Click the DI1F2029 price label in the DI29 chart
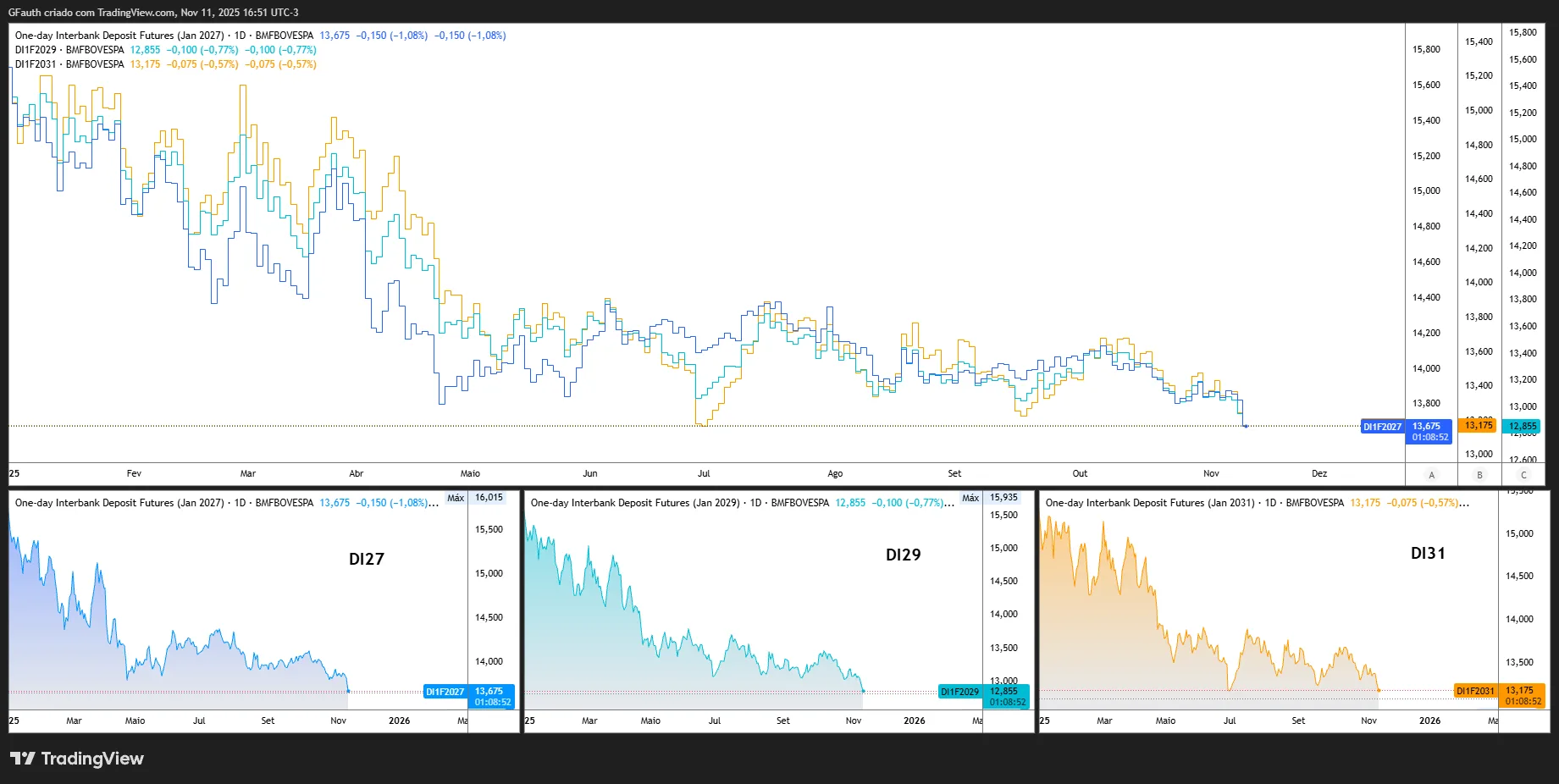Image resolution: width=1559 pixels, height=784 pixels. pyautogui.click(x=959, y=692)
